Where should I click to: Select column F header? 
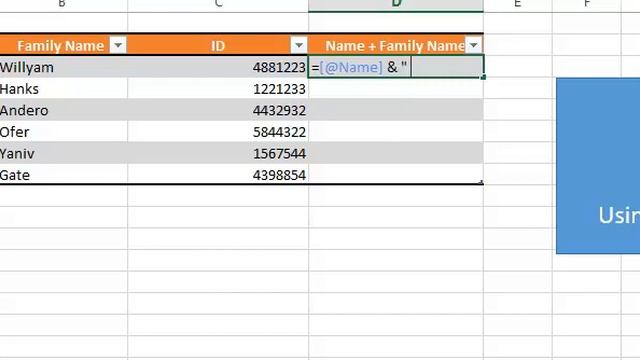tap(587, 5)
